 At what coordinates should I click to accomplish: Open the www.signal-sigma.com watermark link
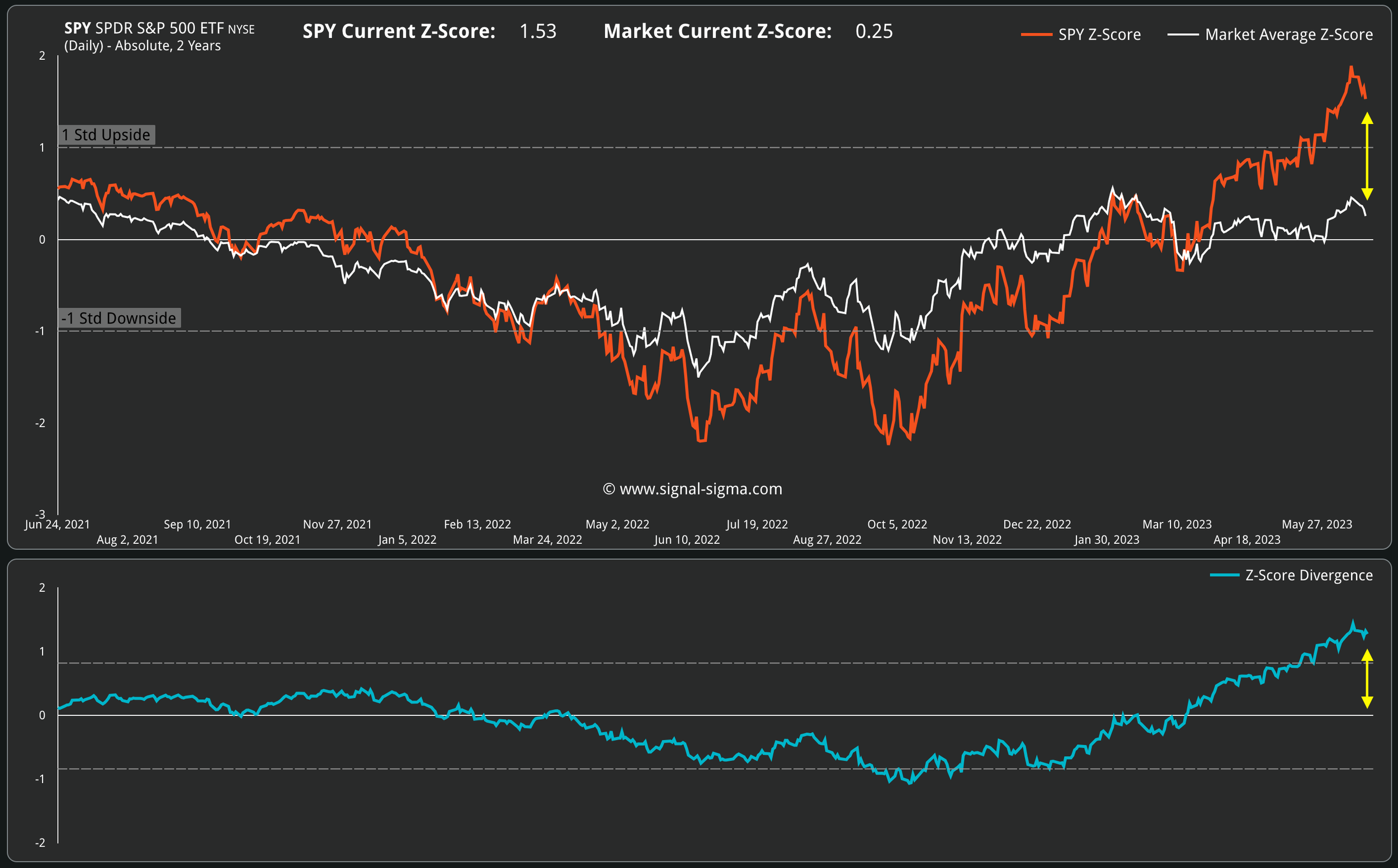click(693, 489)
